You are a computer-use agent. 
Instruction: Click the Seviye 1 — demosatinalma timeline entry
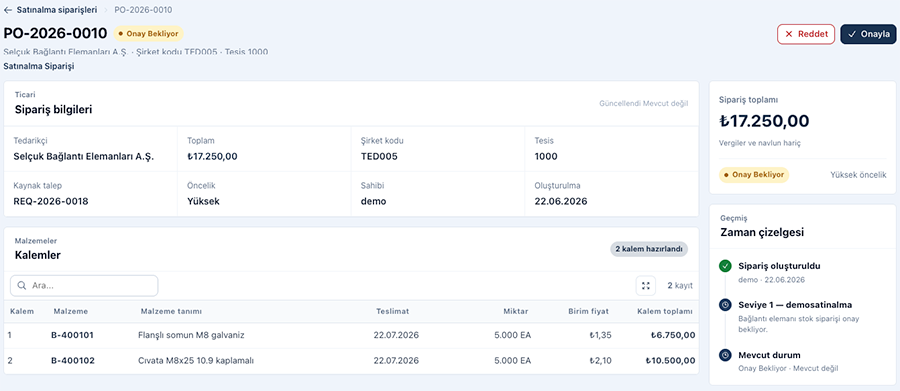point(795,305)
